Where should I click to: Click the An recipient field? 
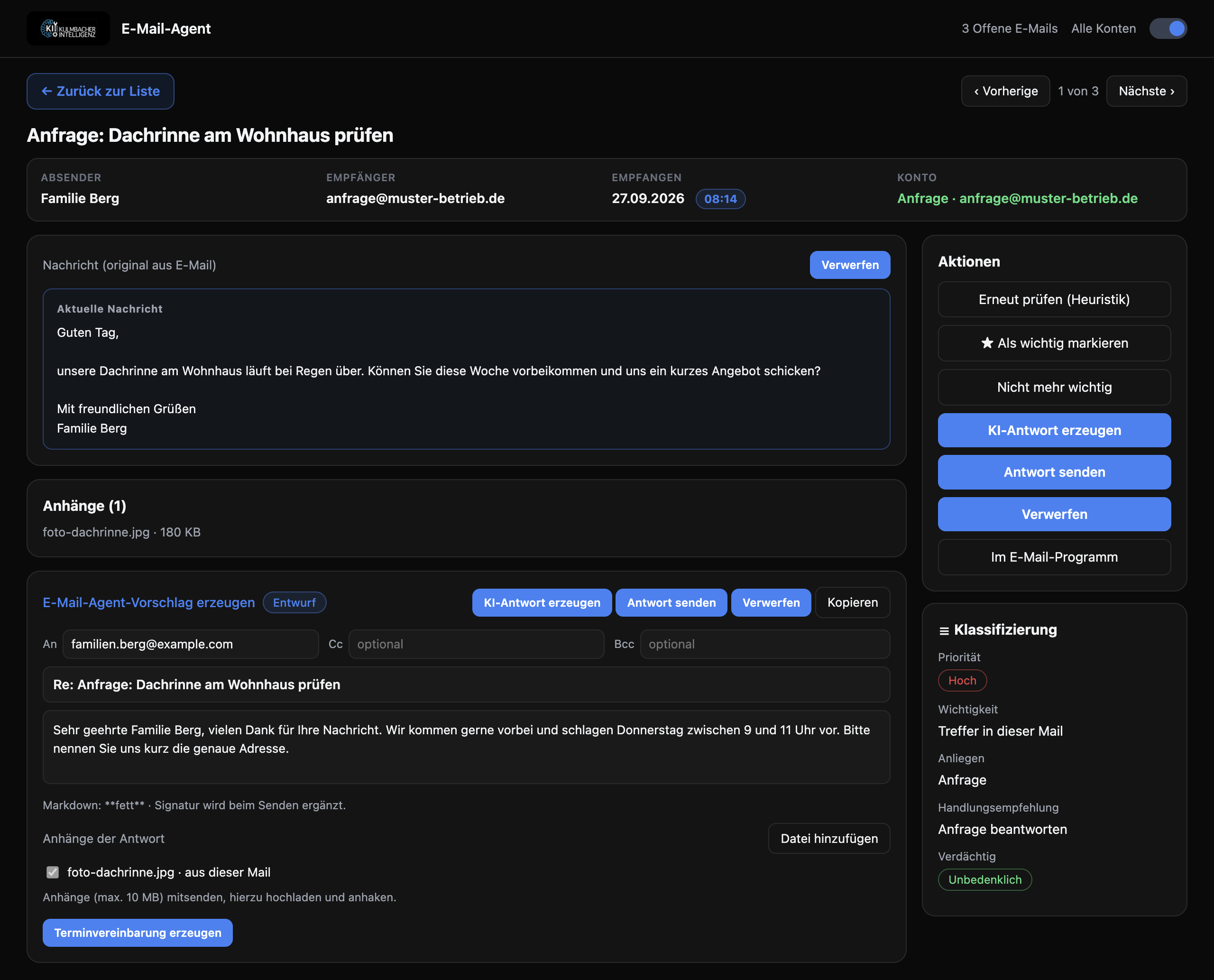coord(190,644)
